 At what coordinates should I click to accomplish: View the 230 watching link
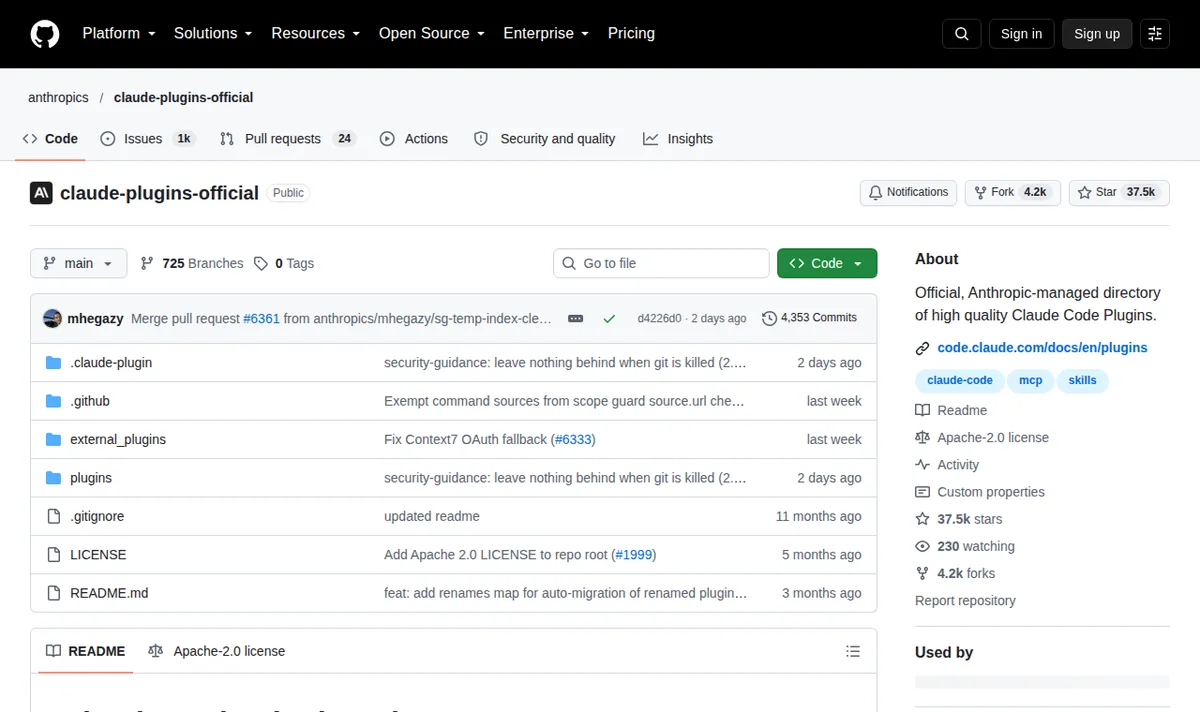[x=965, y=546]
